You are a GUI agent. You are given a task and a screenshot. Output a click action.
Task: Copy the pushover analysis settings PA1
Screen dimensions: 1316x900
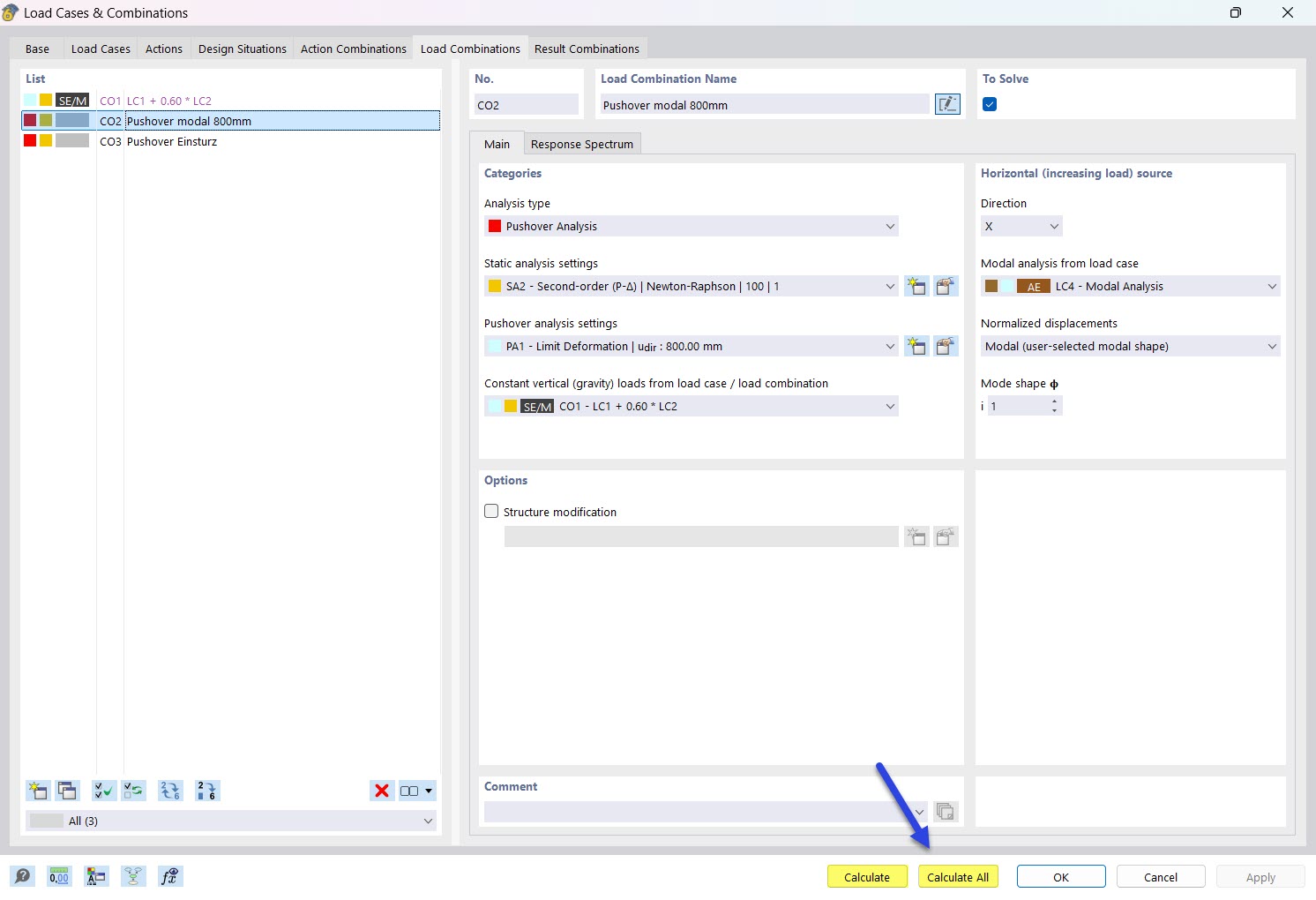click(946, 346)
